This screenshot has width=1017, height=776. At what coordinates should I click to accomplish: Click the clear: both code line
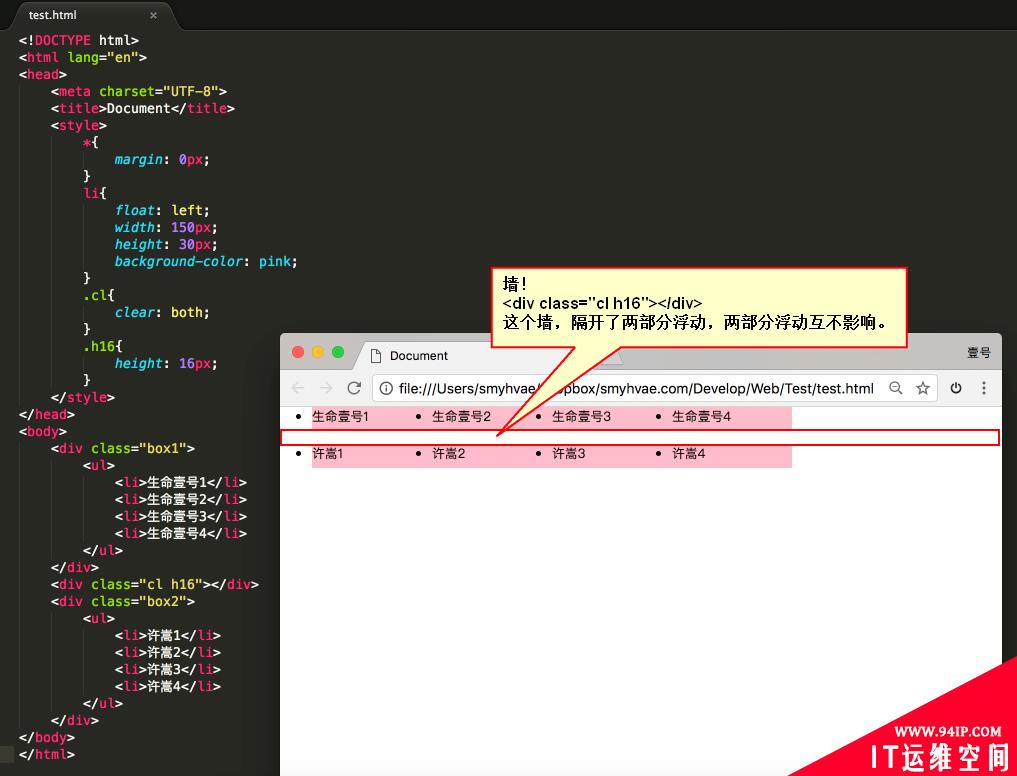[162, 312]
